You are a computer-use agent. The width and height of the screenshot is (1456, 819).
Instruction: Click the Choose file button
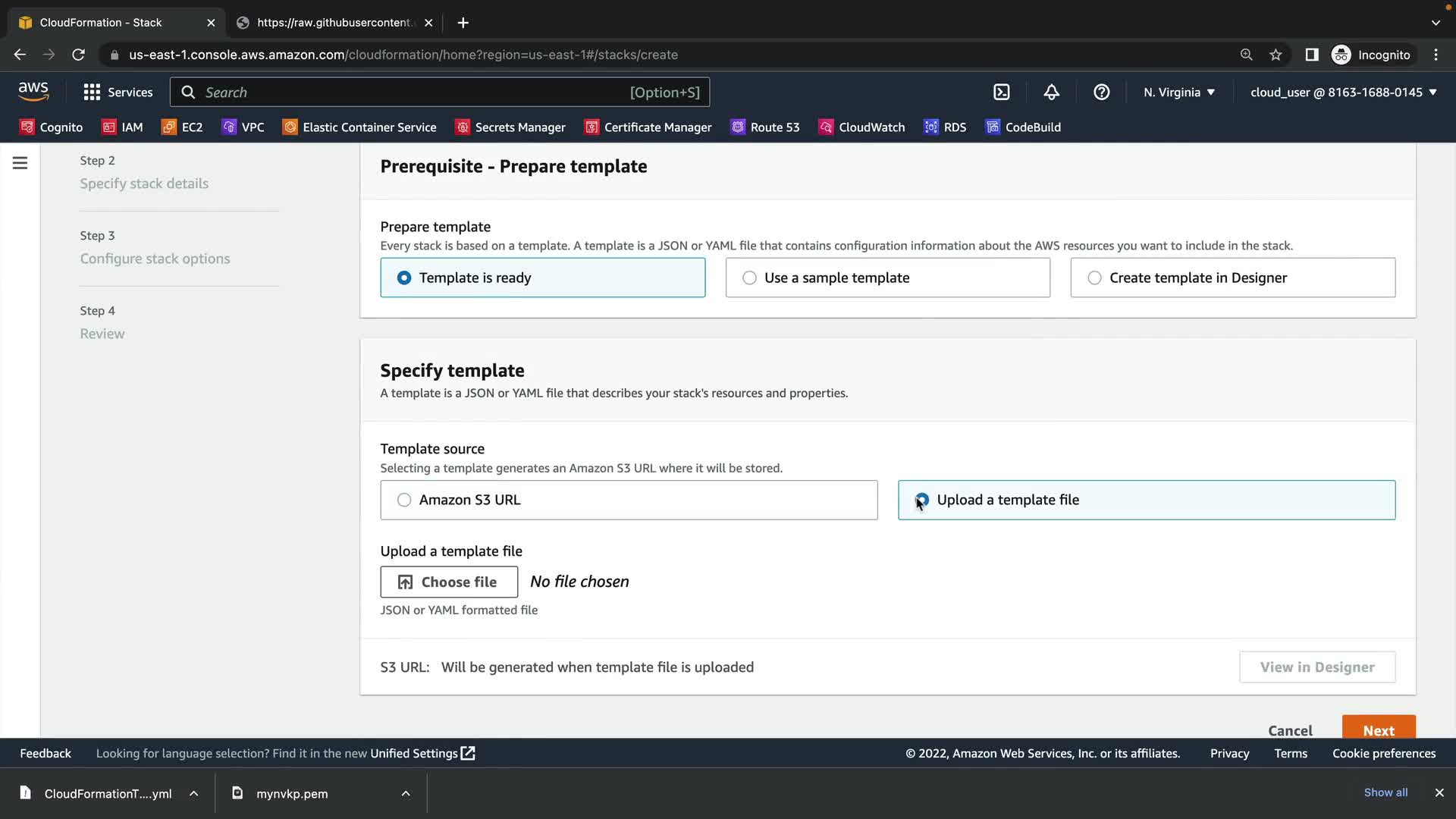449,582
